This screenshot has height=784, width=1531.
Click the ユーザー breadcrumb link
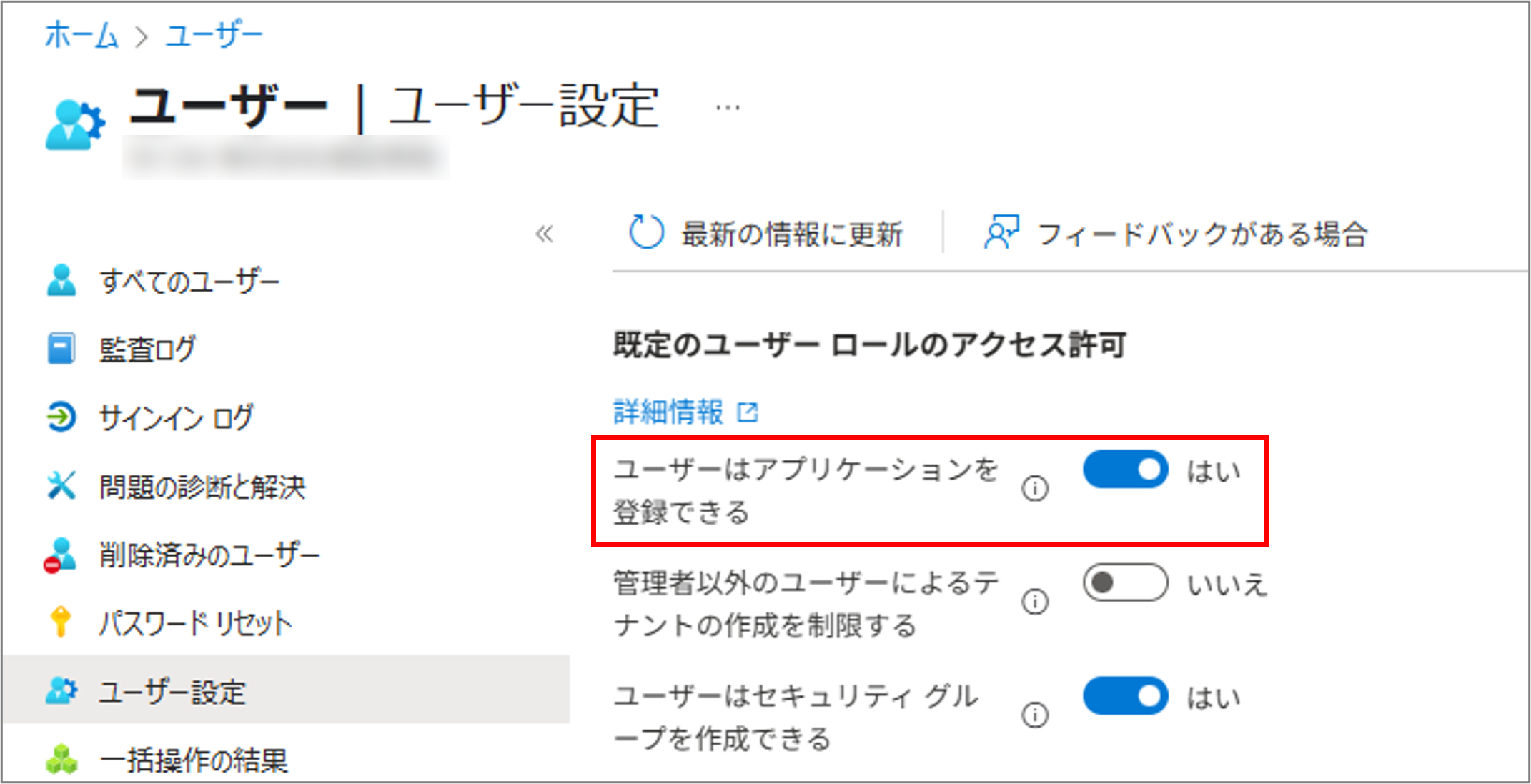coord(214,34)
